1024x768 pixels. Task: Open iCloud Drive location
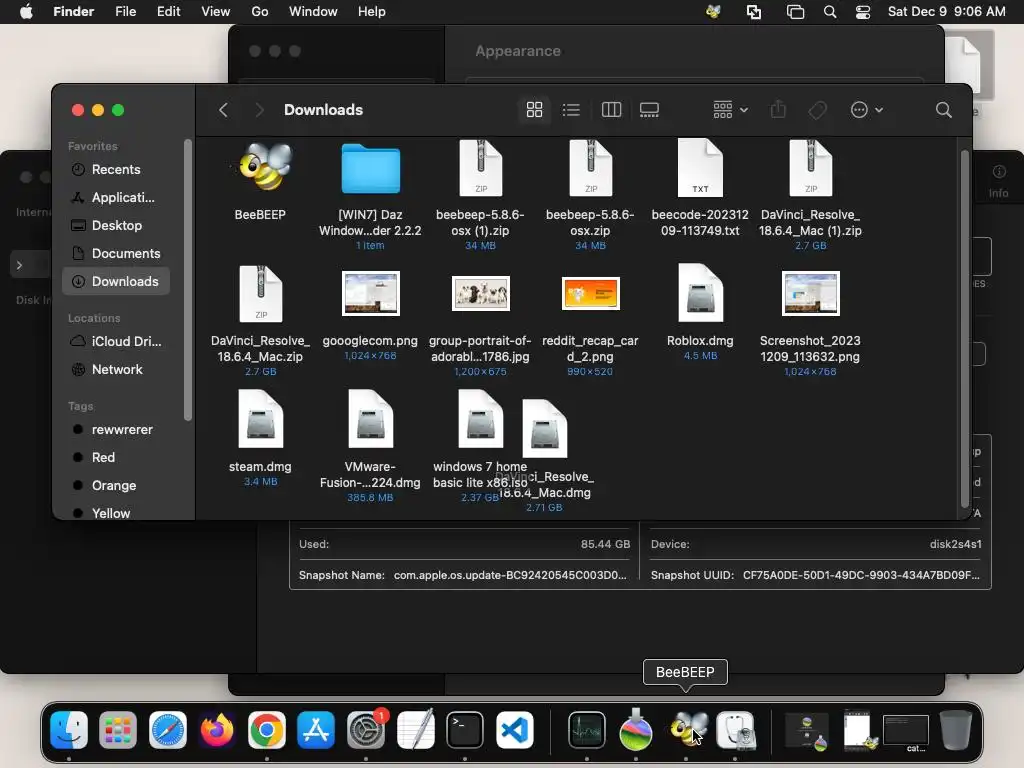pos(116,342)
